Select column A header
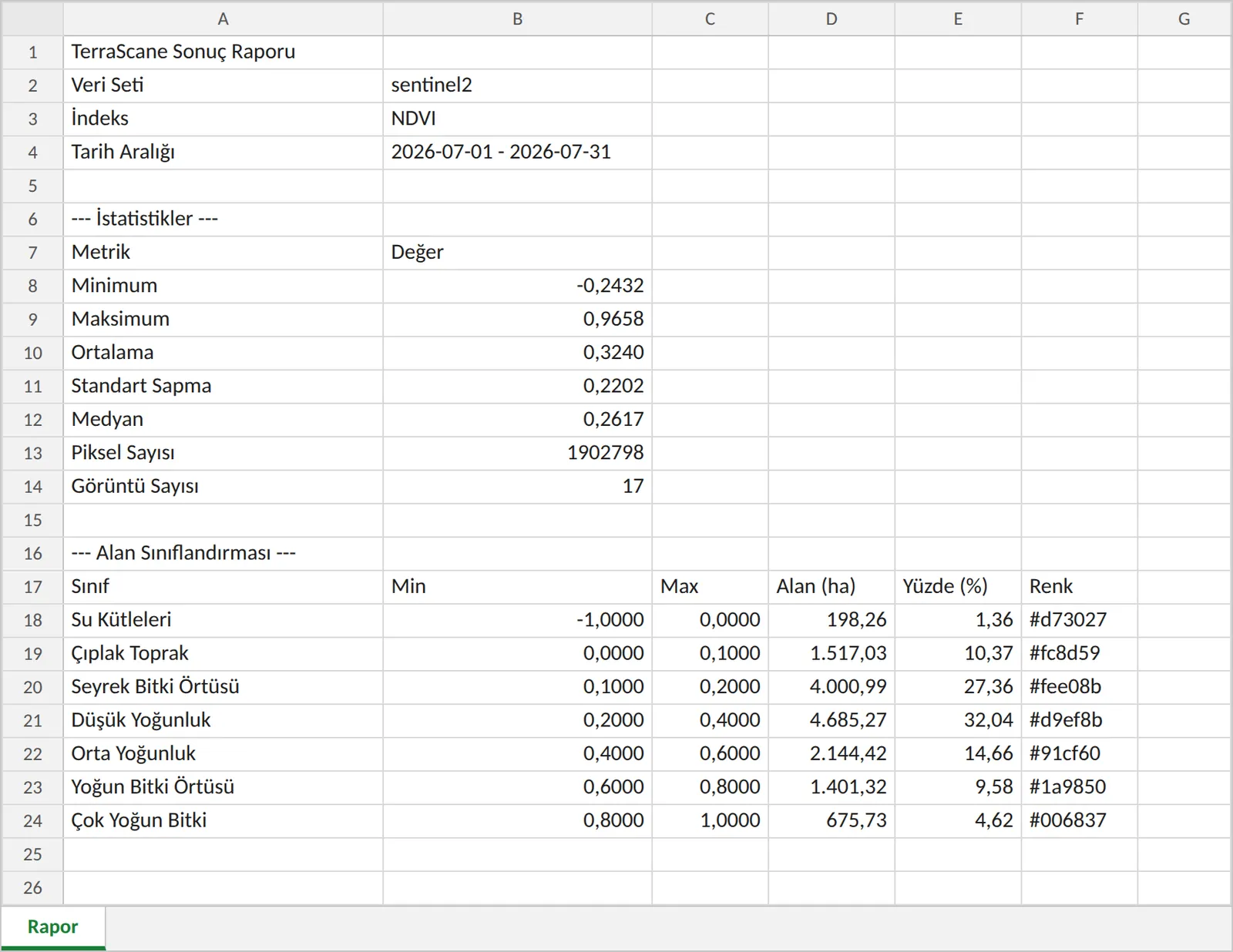This screenshot has width=1233, height=952. click(223, 18)
